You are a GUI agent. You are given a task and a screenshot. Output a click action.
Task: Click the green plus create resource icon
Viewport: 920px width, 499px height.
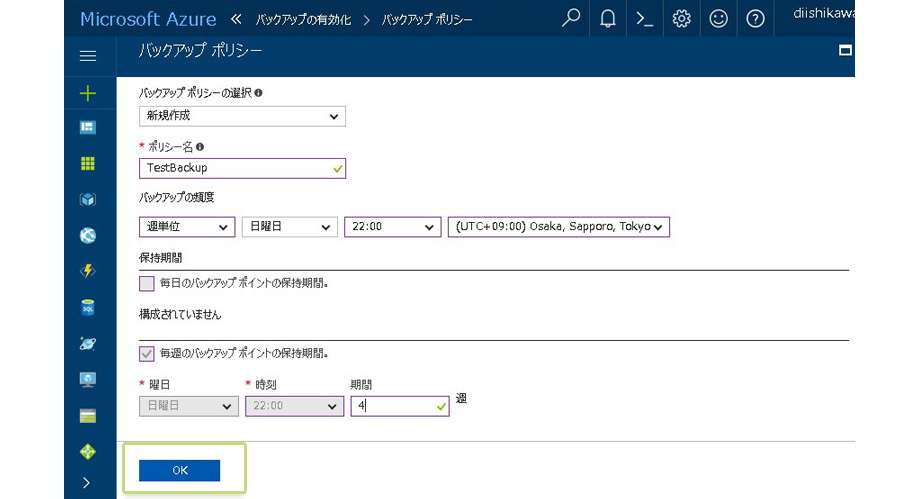88,93
